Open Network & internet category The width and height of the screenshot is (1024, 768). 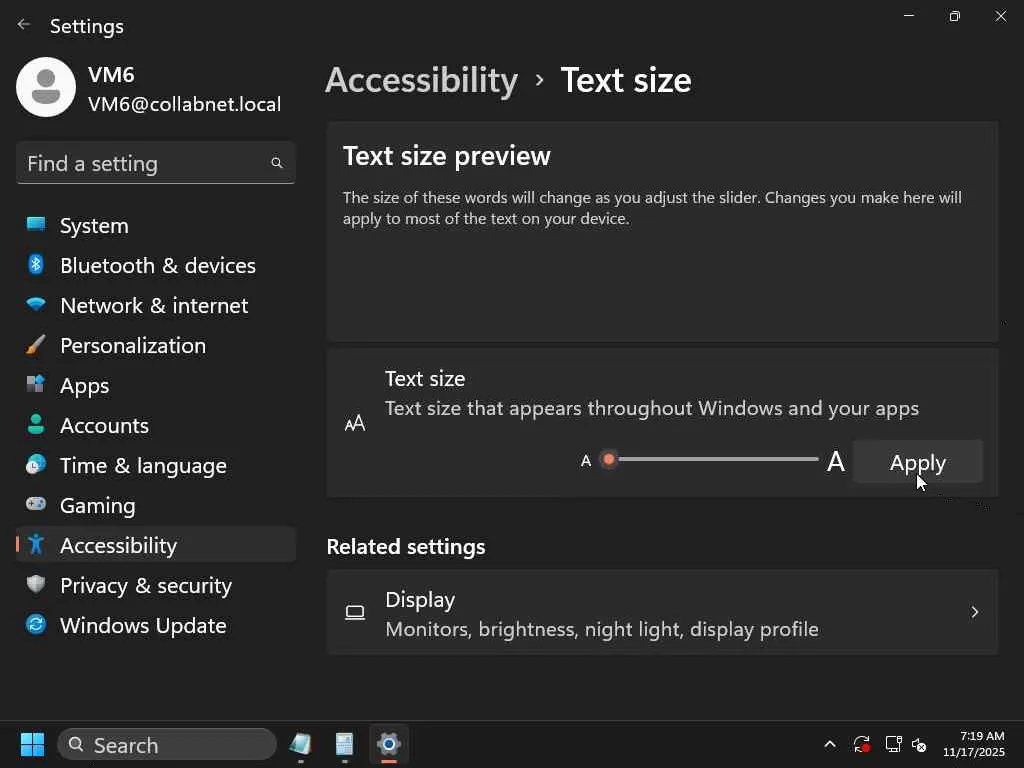156,305
